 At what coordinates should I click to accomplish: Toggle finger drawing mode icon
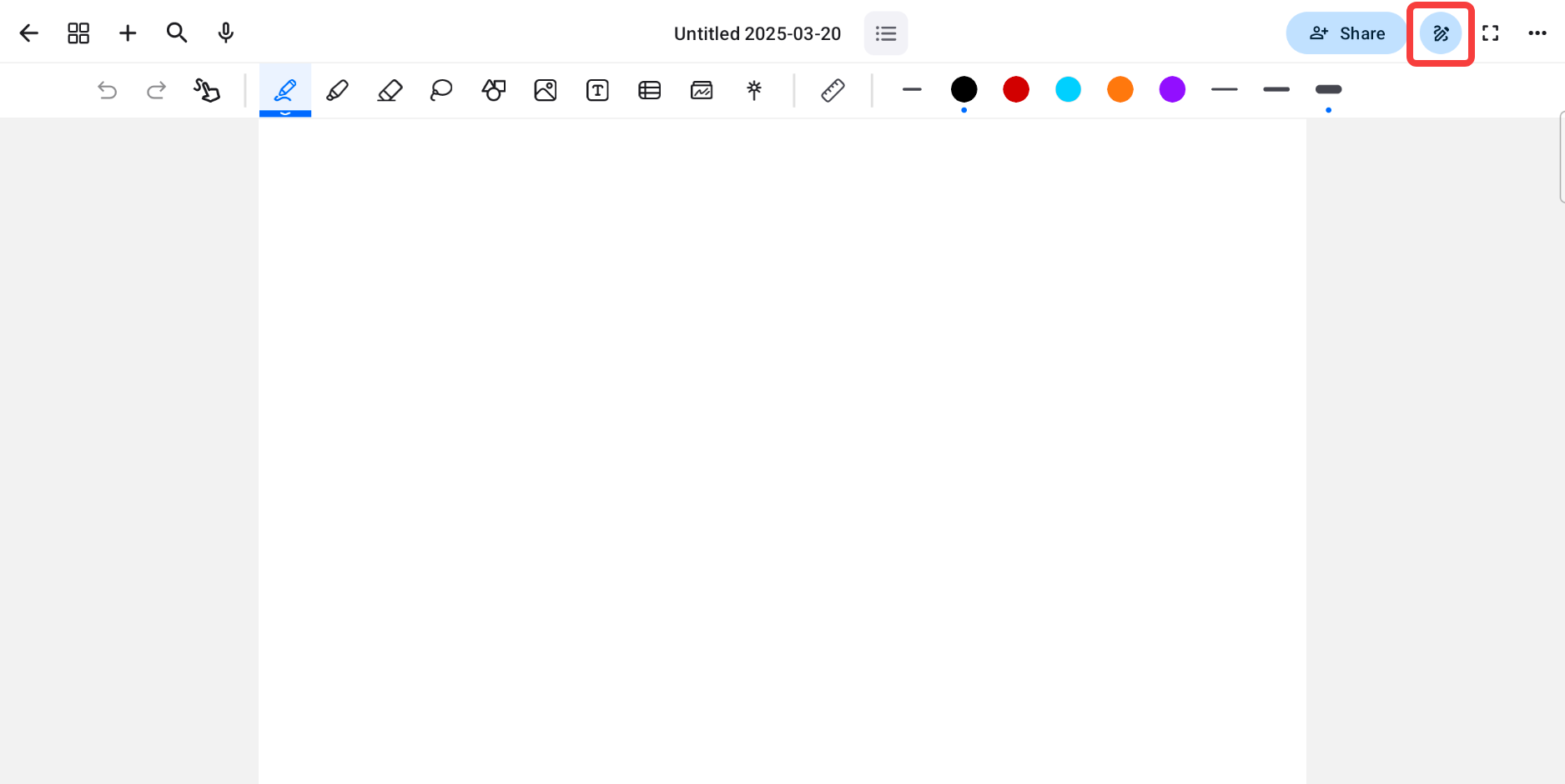[x=207, y=89]
